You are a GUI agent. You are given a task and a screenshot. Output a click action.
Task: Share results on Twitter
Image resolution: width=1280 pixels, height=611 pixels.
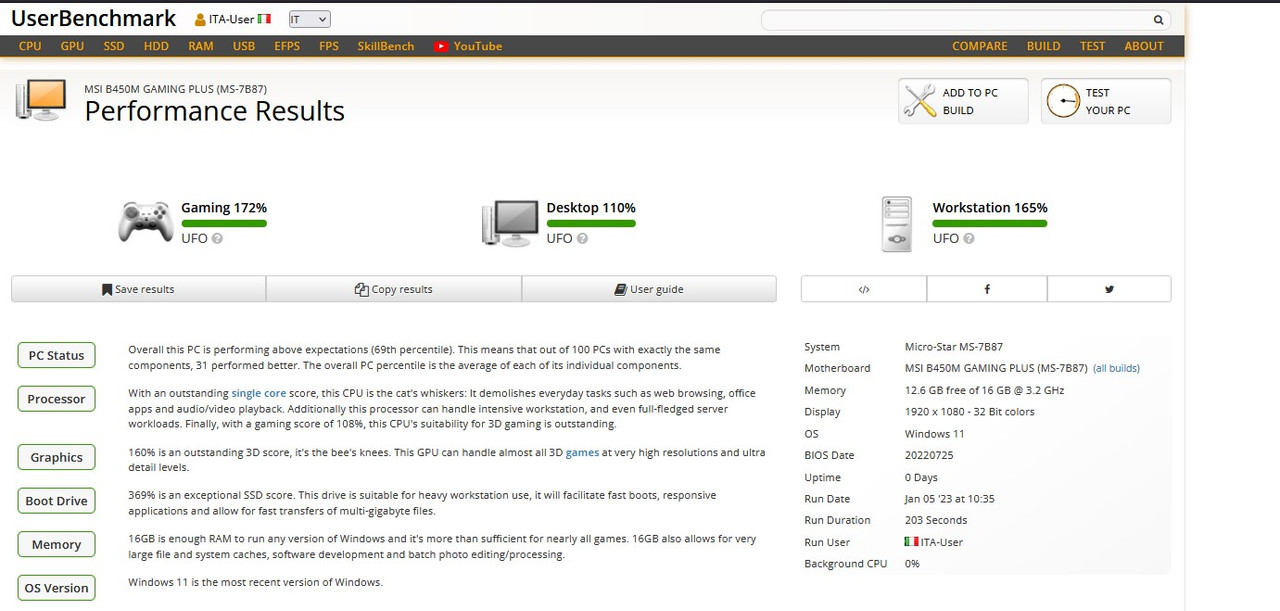(1109, 289)
